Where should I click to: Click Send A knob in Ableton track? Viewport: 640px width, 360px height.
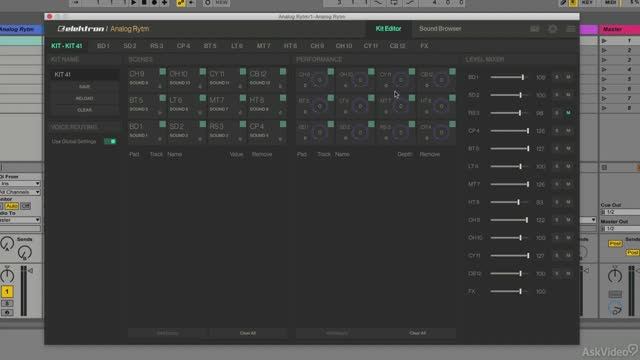pos(7,244)
